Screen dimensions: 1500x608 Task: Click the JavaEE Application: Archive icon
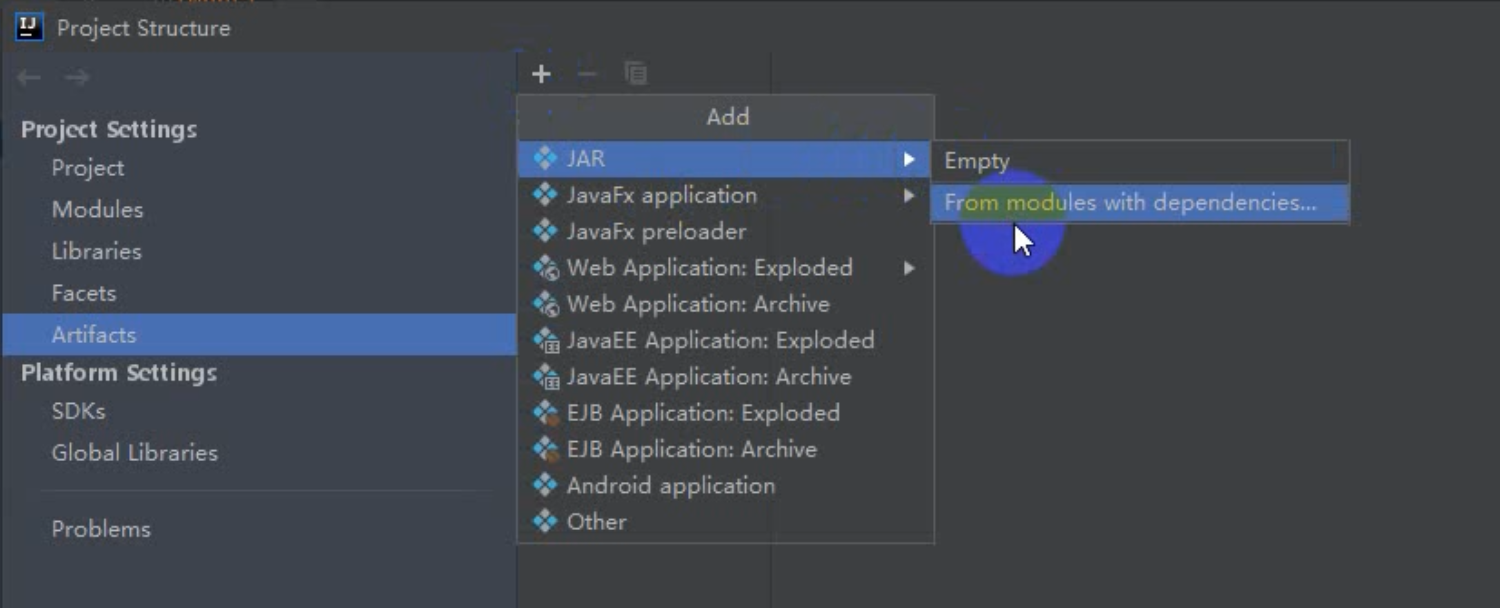[545, 376]
